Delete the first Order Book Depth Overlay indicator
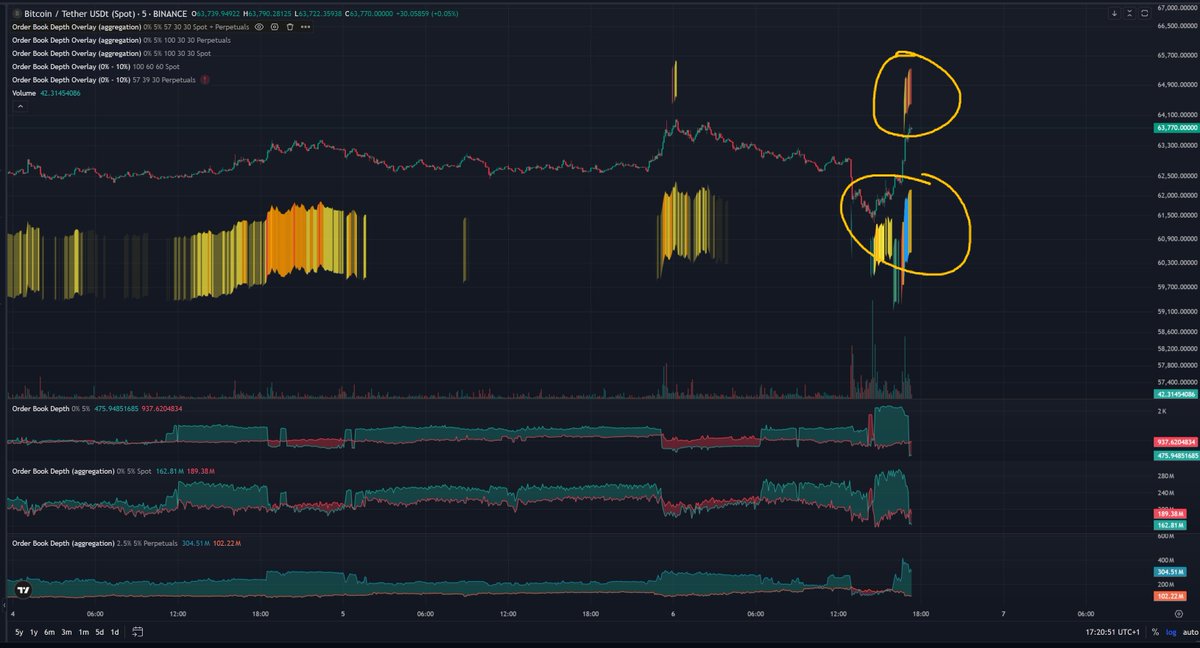1200x648 pixels. tap(290, 27)
